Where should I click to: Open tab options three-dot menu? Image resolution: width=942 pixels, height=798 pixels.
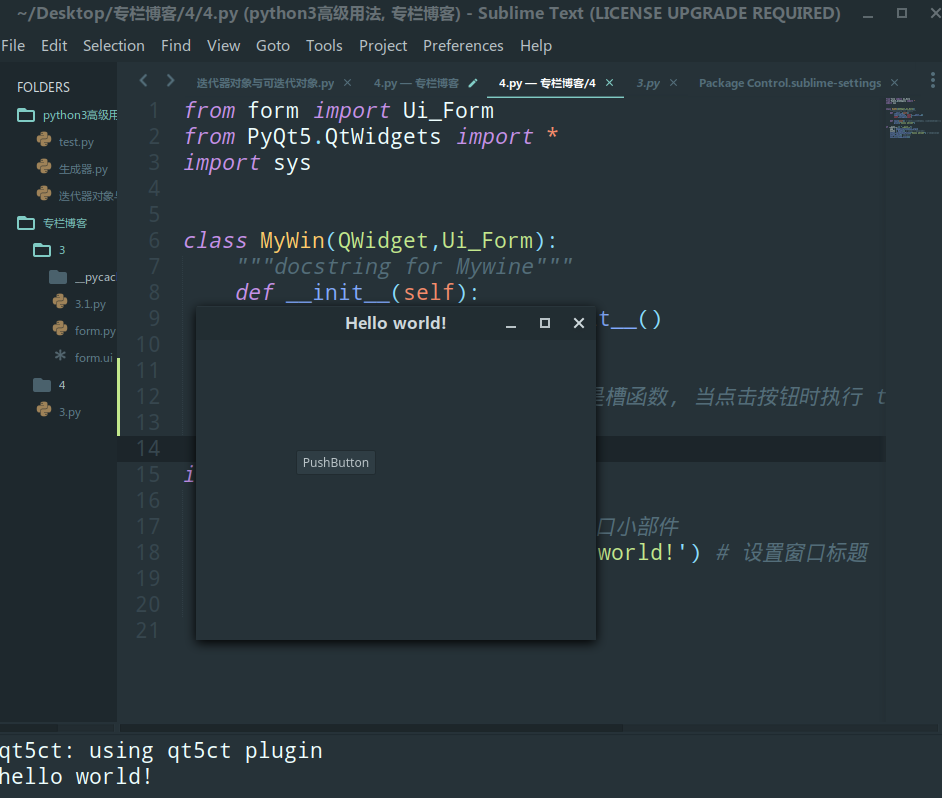point(932,81)
